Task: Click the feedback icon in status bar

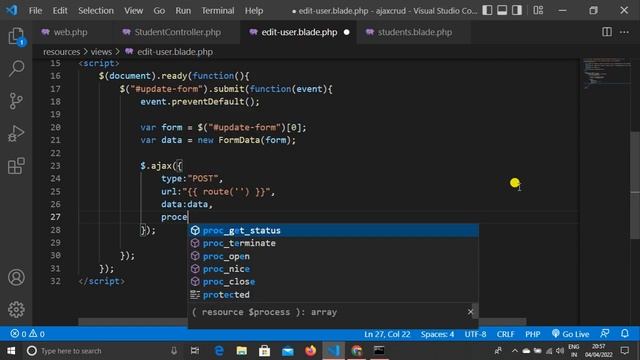Action: pyautogui.click(x=605, y=333)
